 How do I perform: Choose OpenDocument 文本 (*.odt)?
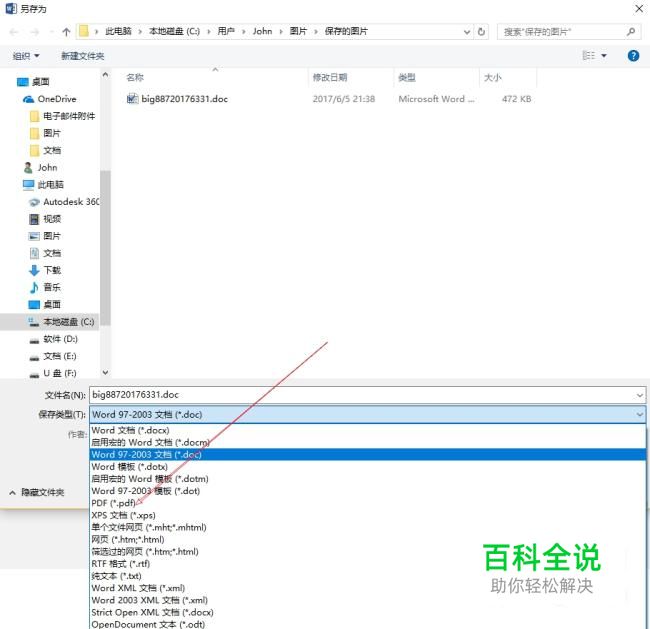click(368, 624)
